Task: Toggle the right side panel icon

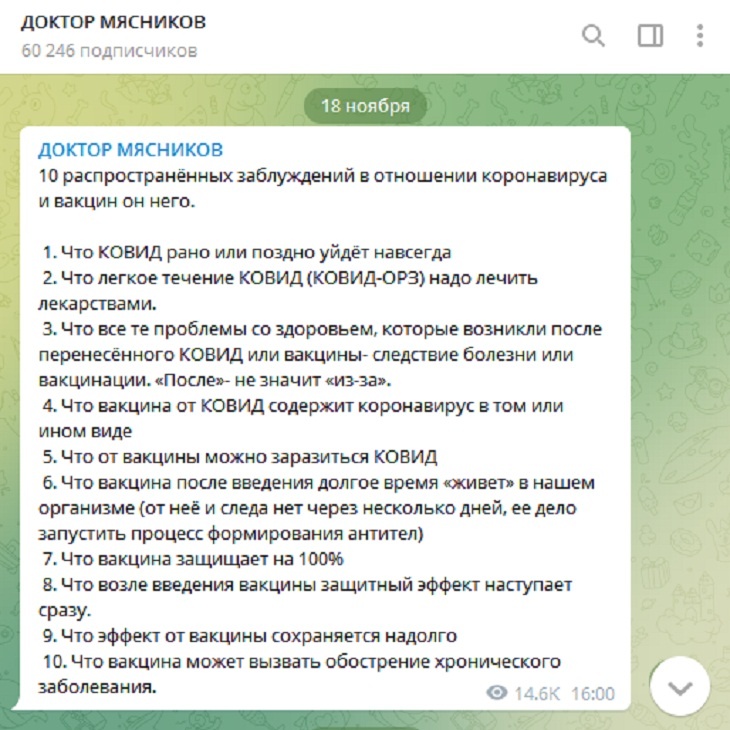Action: pos(650,36)
